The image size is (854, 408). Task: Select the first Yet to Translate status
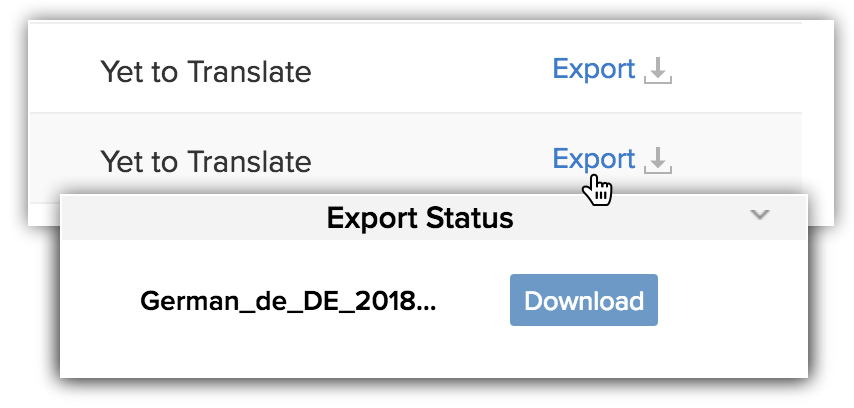pos(206,71)
